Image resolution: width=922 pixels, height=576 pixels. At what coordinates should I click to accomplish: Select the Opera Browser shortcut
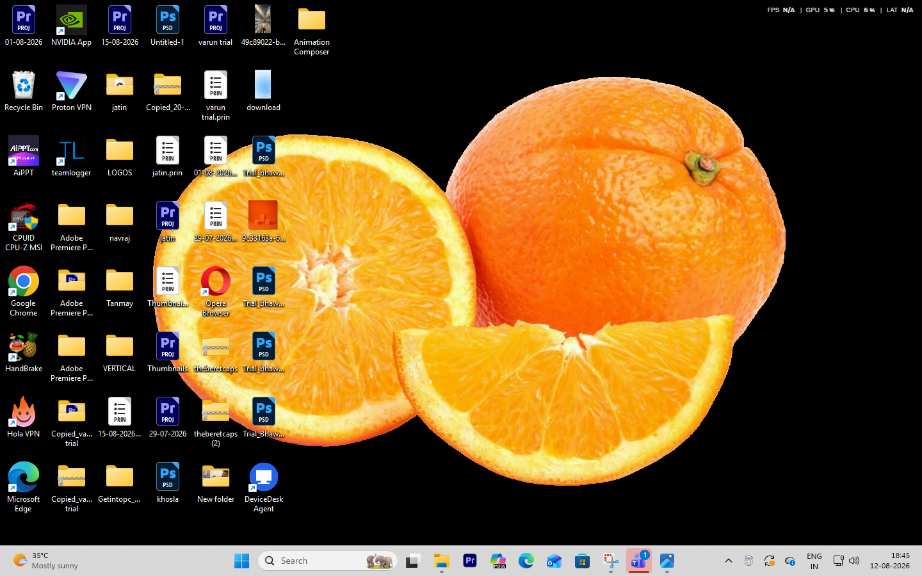click(x=215, y=292)
